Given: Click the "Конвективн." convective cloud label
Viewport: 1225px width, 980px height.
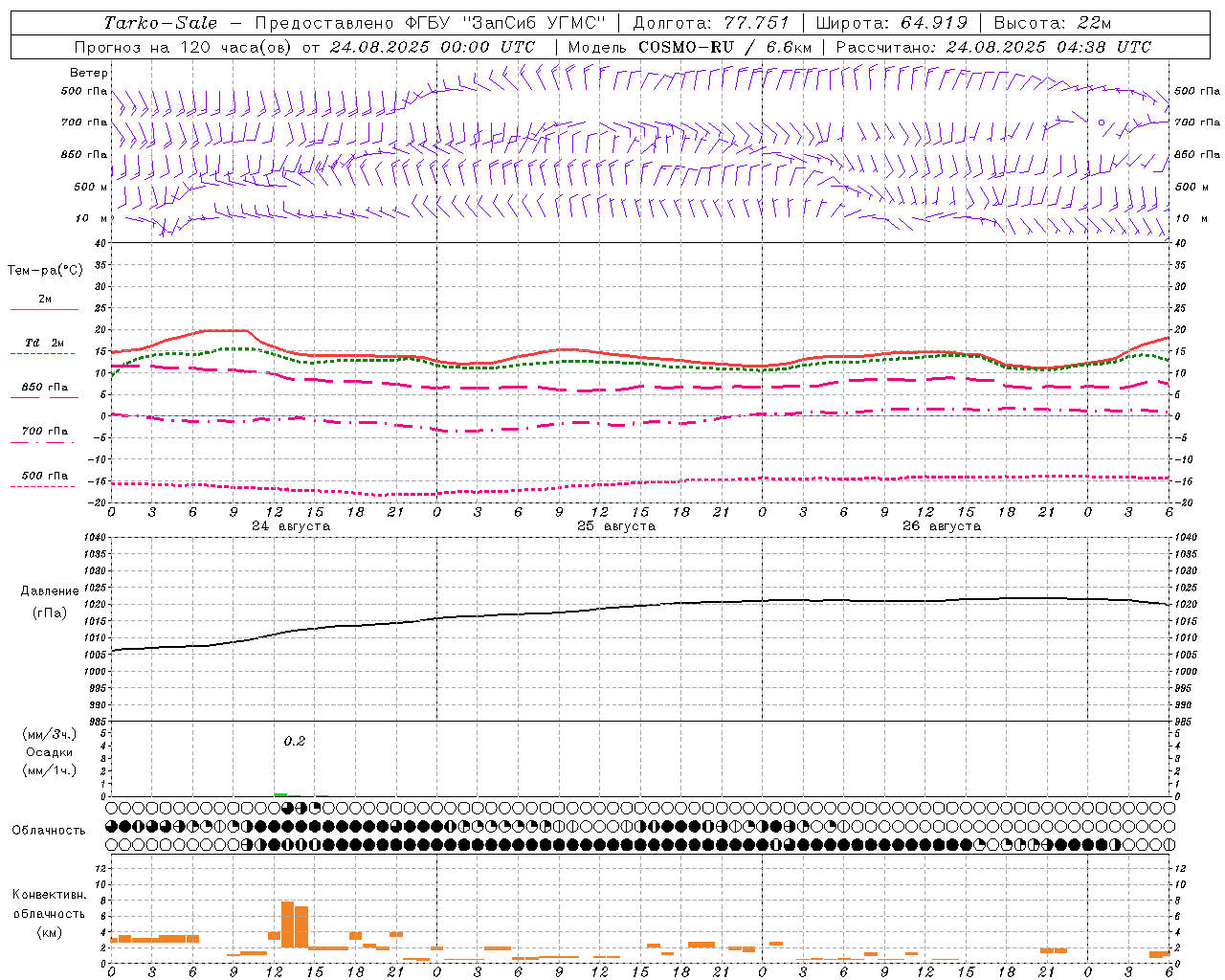Looking at the screenshot, I should pos(50,895).
